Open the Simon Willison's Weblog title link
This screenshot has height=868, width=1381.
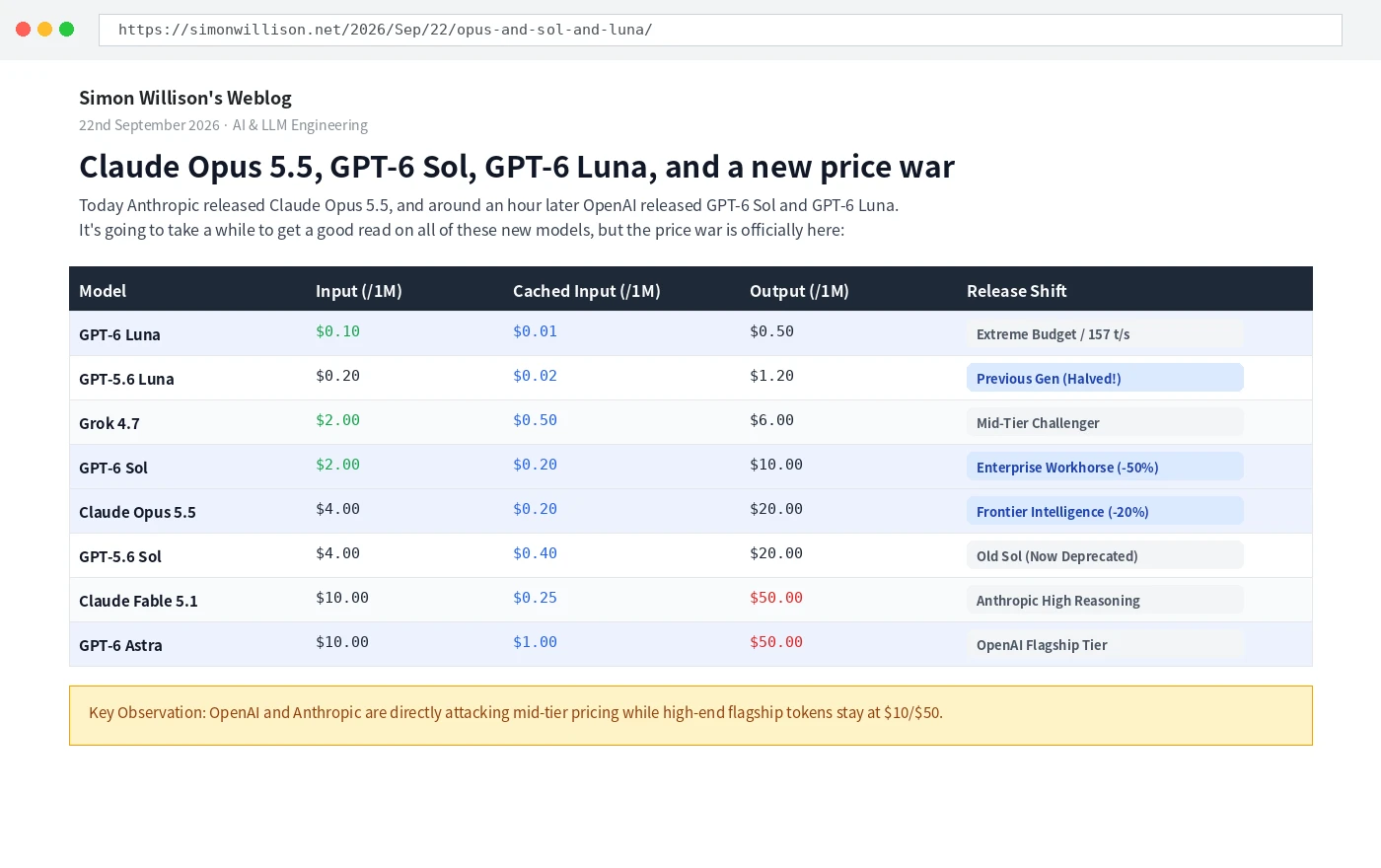click(x=185, y=98)
